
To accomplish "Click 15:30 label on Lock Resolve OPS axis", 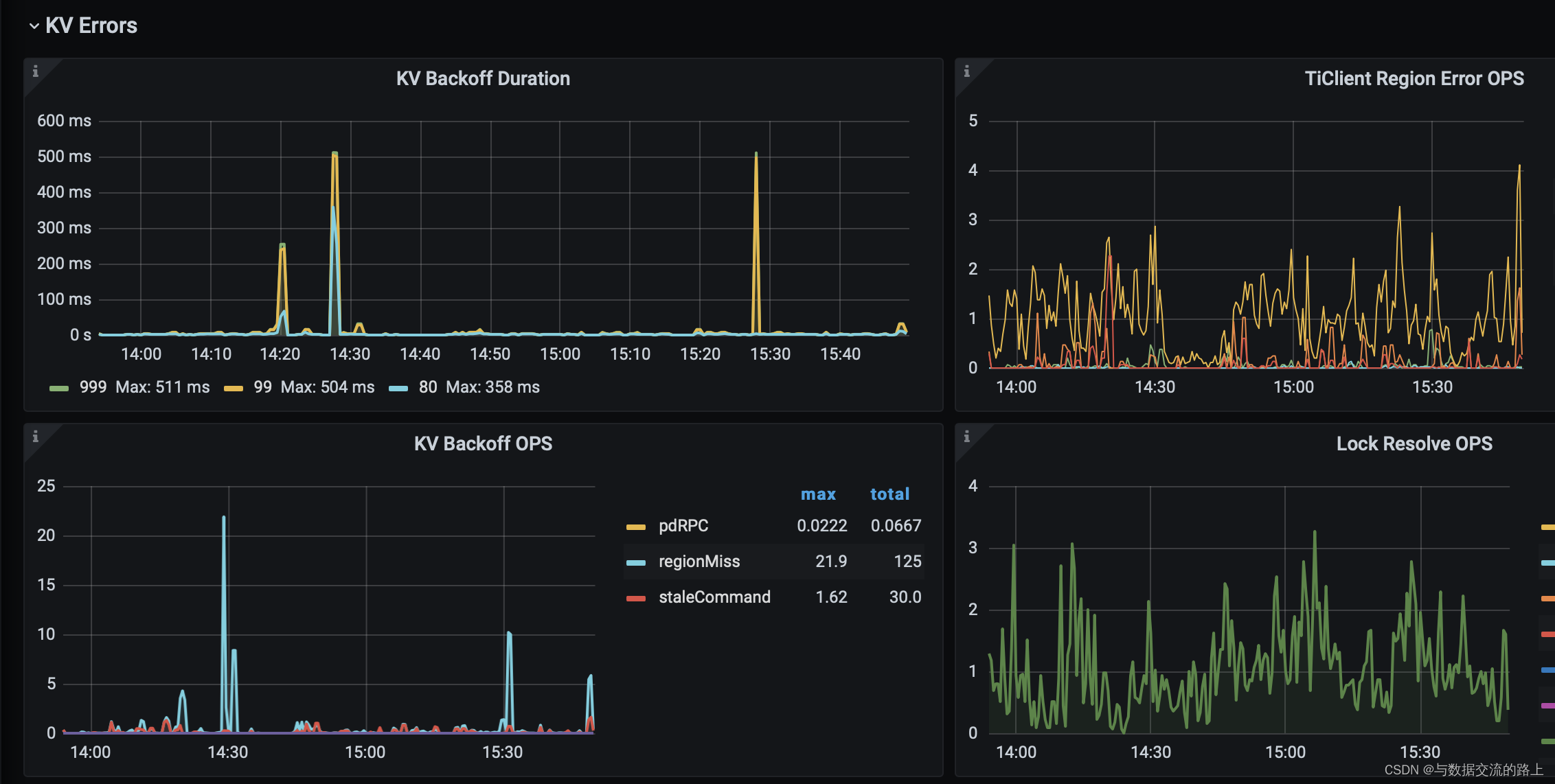I will coord(1420,752).
